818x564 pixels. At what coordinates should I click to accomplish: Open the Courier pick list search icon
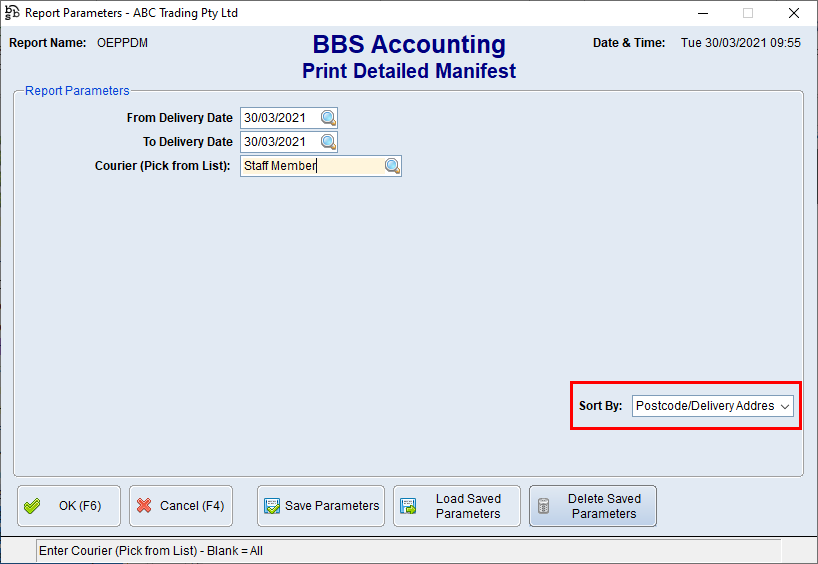coord(392,166)
